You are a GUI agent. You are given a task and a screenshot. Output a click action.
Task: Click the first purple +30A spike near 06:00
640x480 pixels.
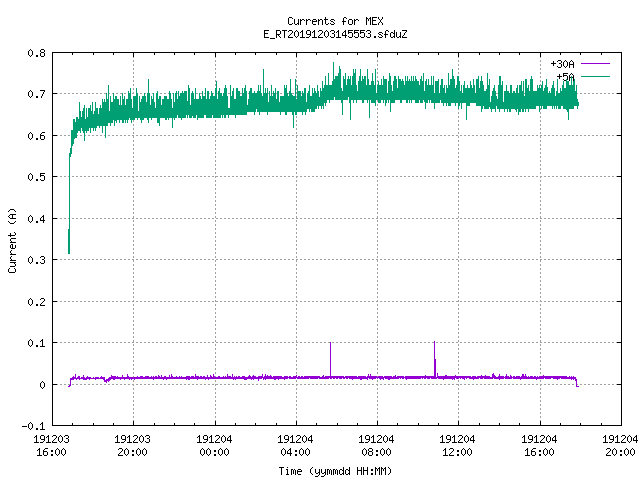coord(330,359)
